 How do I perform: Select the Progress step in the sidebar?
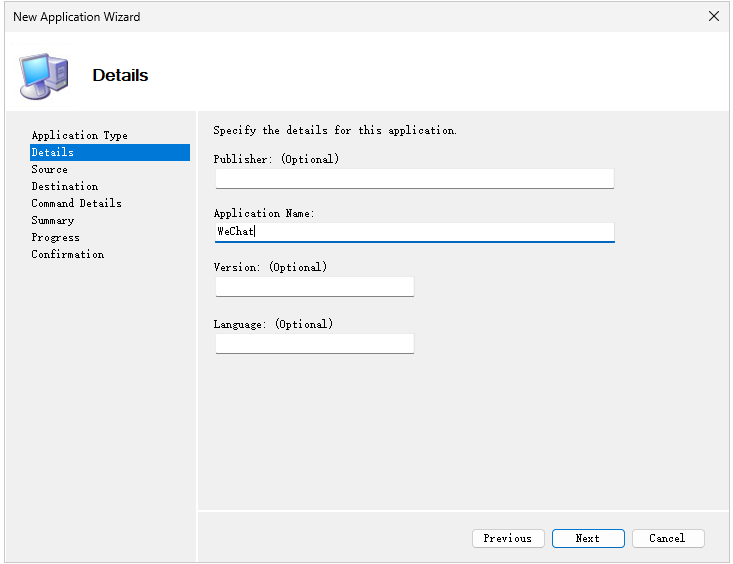point(55,237)
